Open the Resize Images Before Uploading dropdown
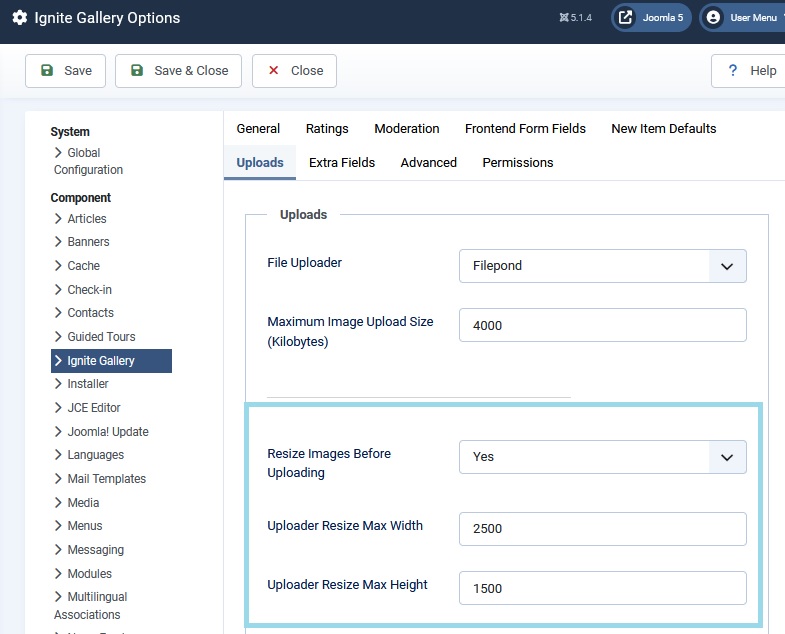This screenshot has height=634, width=785. coord(602,456)
